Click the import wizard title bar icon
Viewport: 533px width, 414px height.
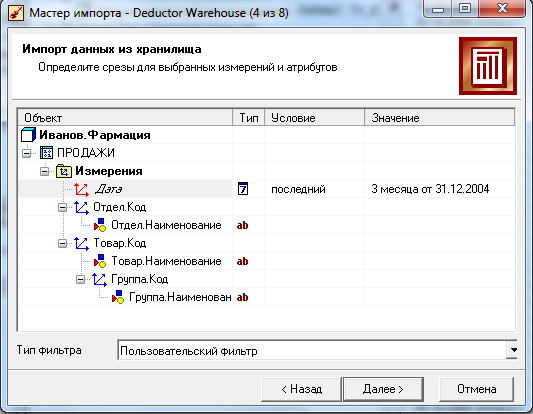15,13
